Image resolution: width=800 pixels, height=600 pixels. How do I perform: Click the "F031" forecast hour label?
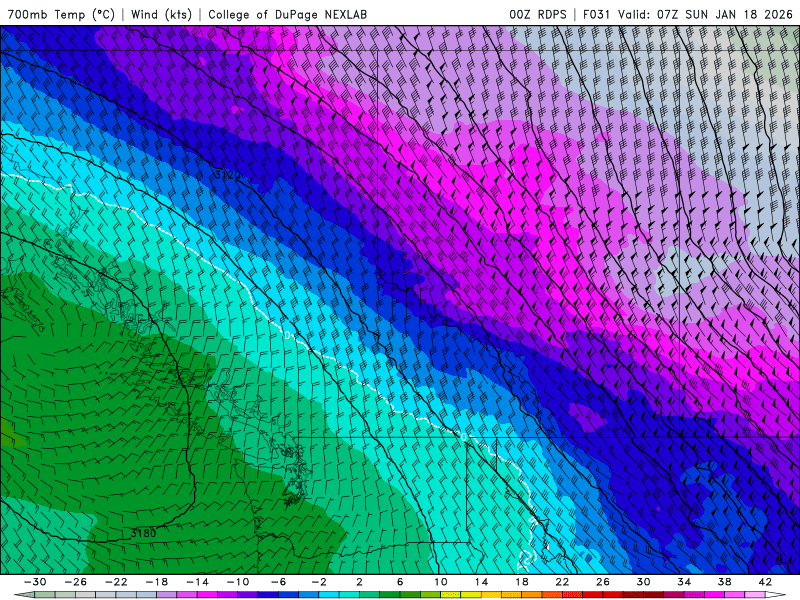pos(596,14)
